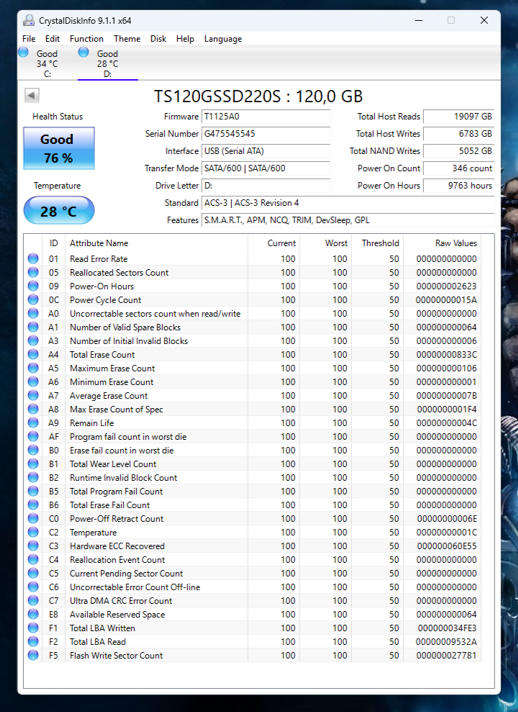
Task: Select 'Minimum Erase Count' row text
Action: (x=111, y=382)
